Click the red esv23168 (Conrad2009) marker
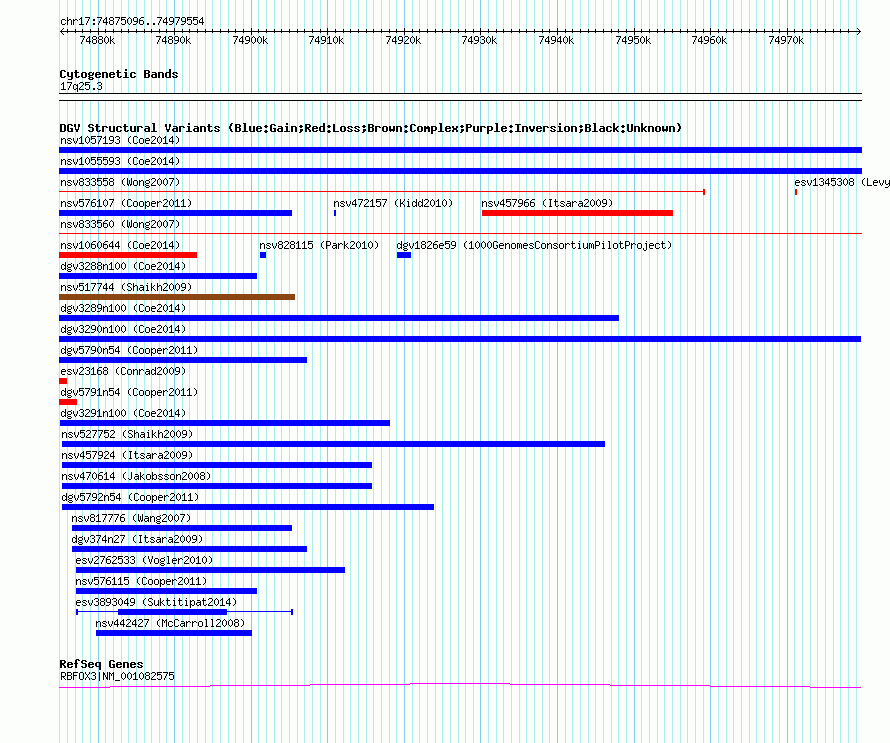The width and height of the screenshot is (890, 743). click(63, 381)
